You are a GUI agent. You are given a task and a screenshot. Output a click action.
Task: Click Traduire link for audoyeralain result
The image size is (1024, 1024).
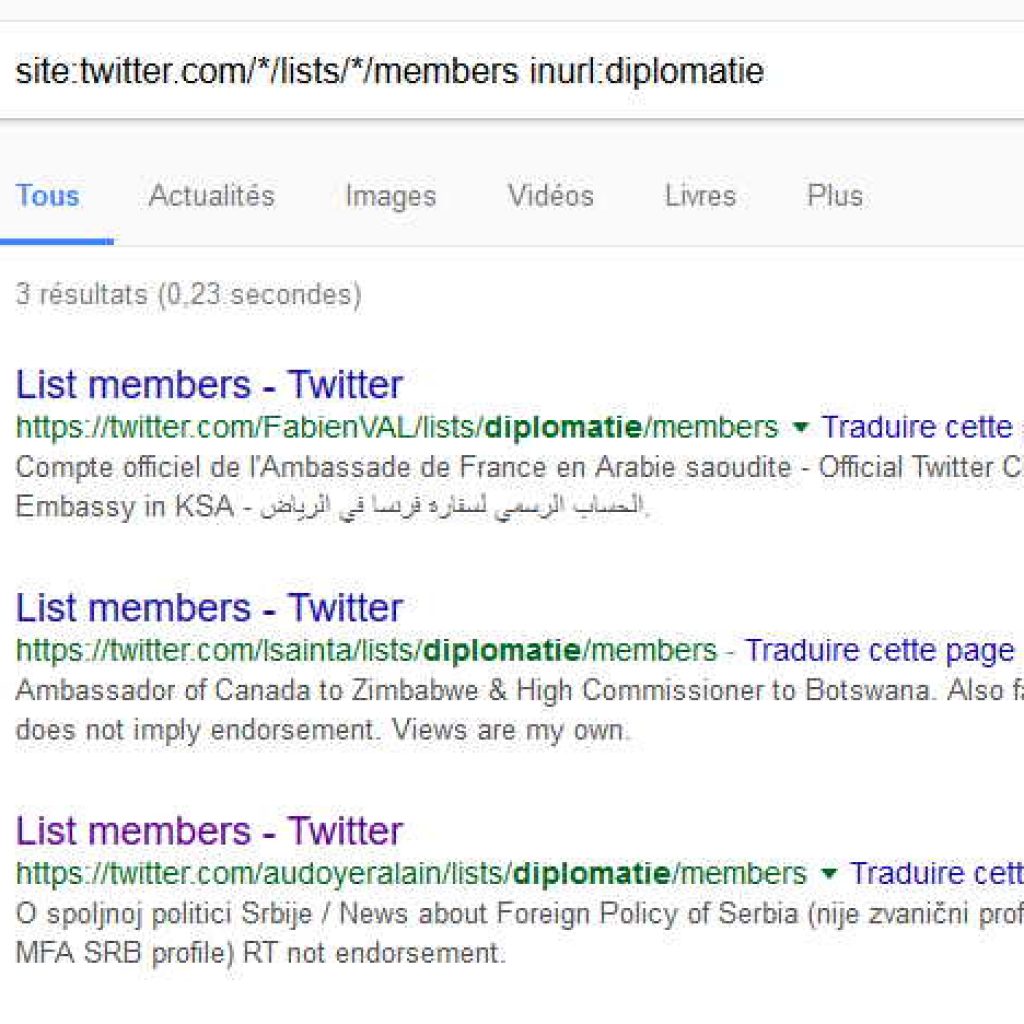tap(936, 874)
